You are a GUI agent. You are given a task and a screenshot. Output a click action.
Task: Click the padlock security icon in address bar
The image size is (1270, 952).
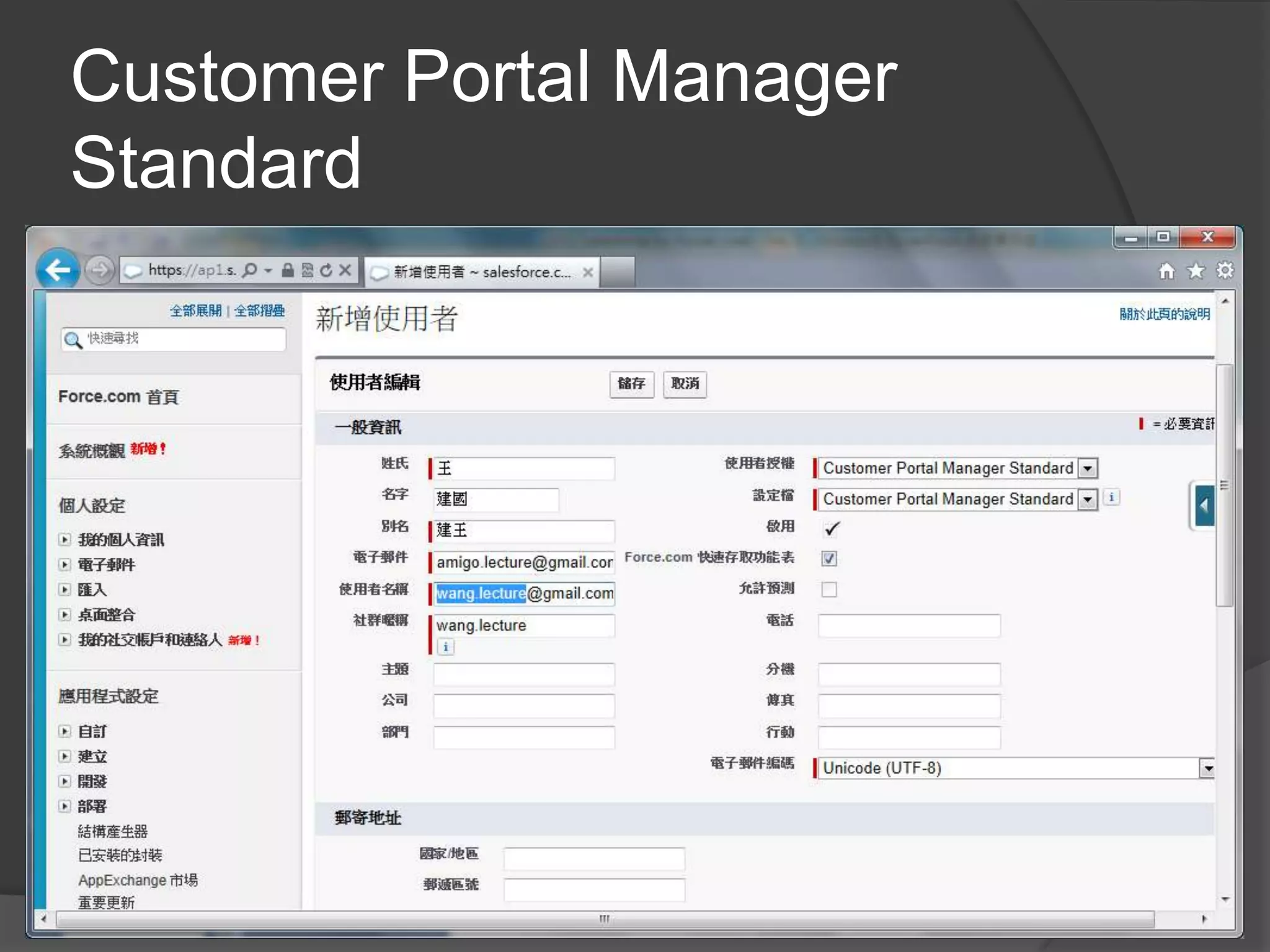(x=288, y=270)
